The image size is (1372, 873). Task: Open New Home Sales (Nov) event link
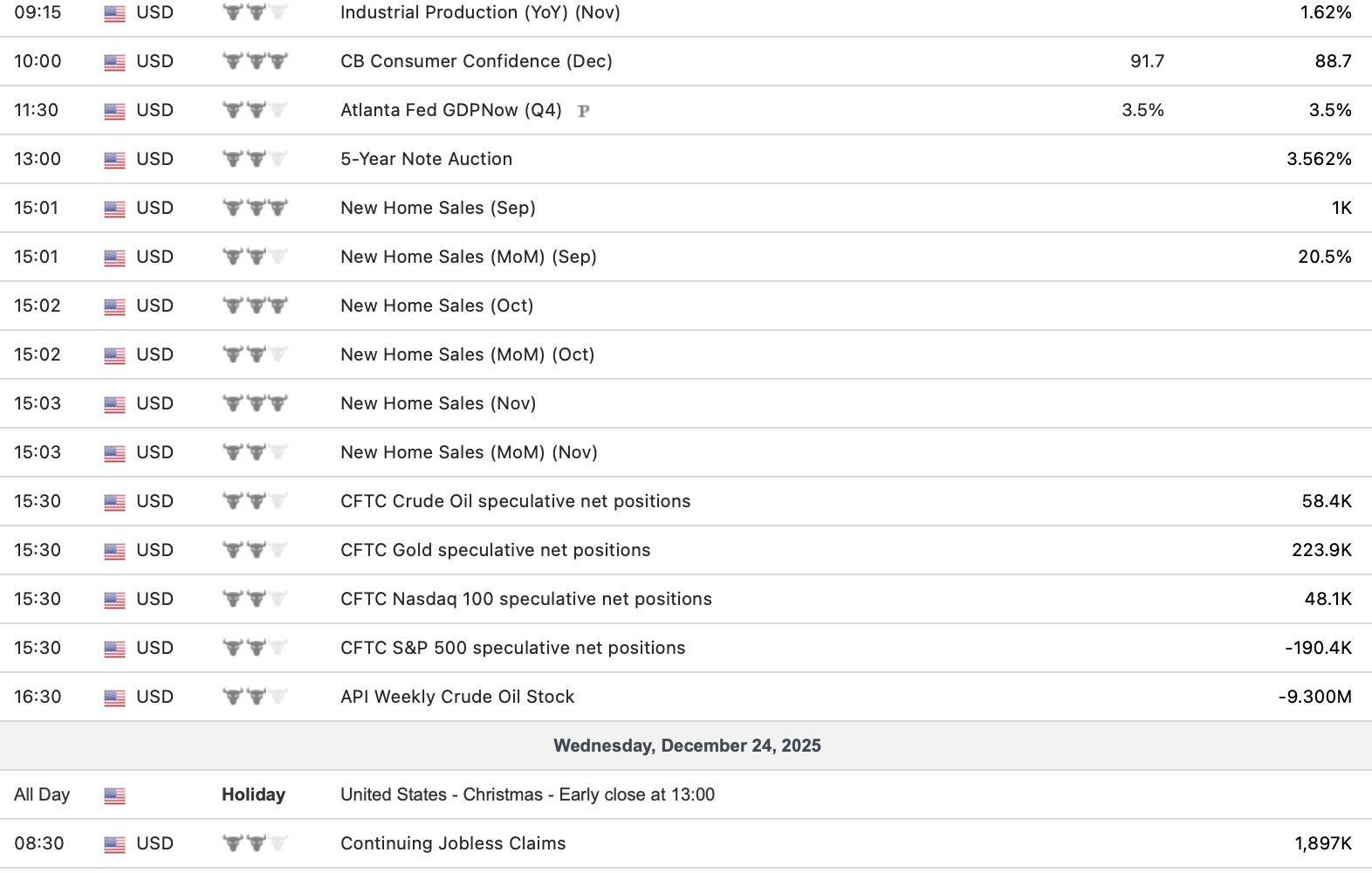pyautogui.click(x=437, y=403)
